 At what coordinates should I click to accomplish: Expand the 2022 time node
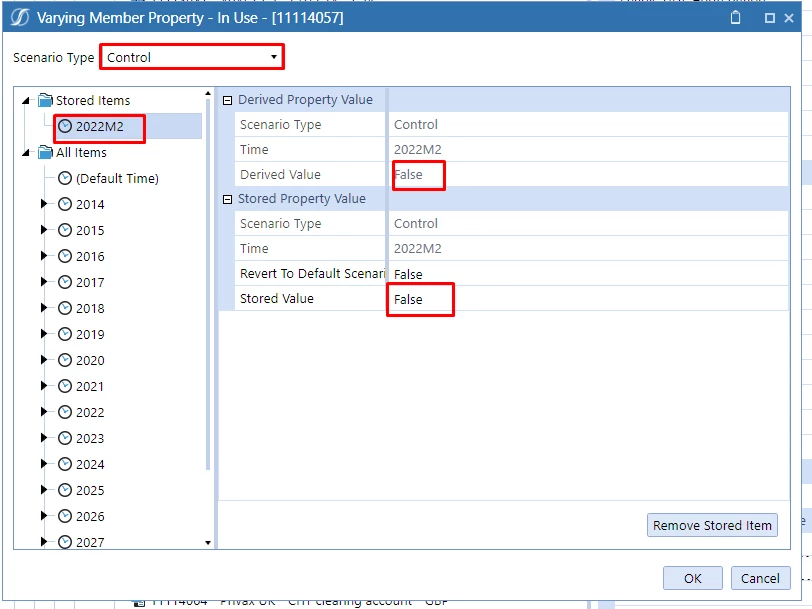(44, 412)
